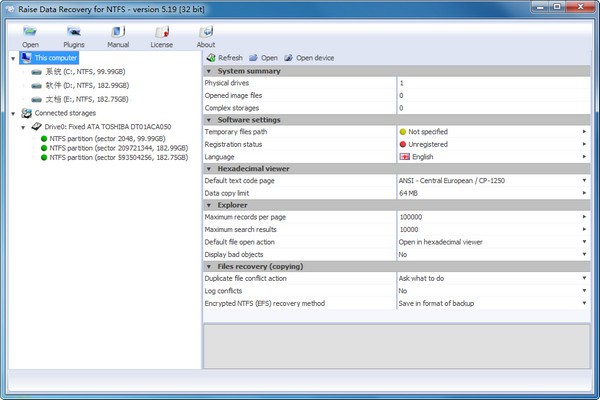Select NTFS partition sector 2048
The width and height of the screenshot is (600, 400).
point(103,139)
